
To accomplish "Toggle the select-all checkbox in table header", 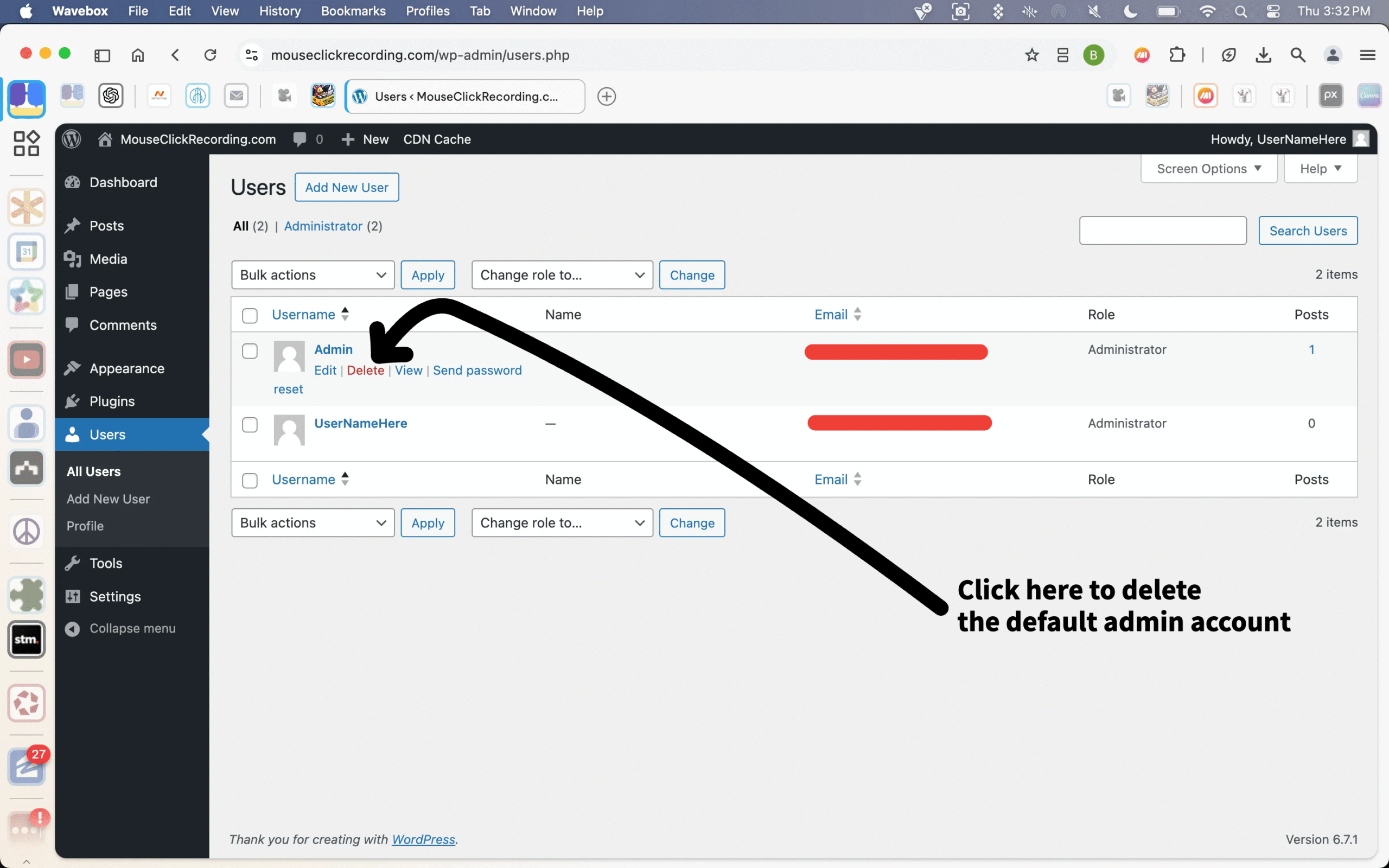I will click(250, 315).
